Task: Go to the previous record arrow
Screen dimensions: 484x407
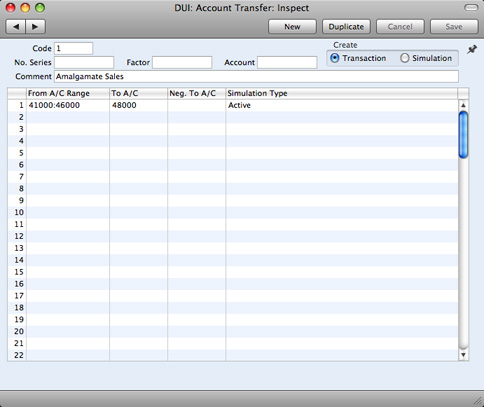Action: 16,27
